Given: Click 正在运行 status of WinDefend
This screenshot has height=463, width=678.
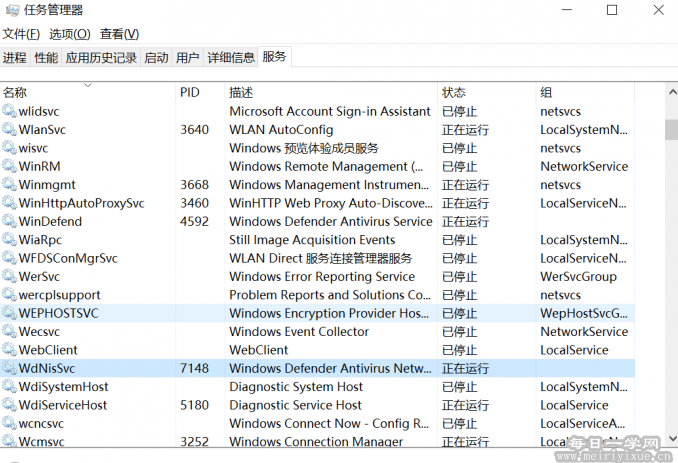Looking at the screenshot, I should point(465,221).
